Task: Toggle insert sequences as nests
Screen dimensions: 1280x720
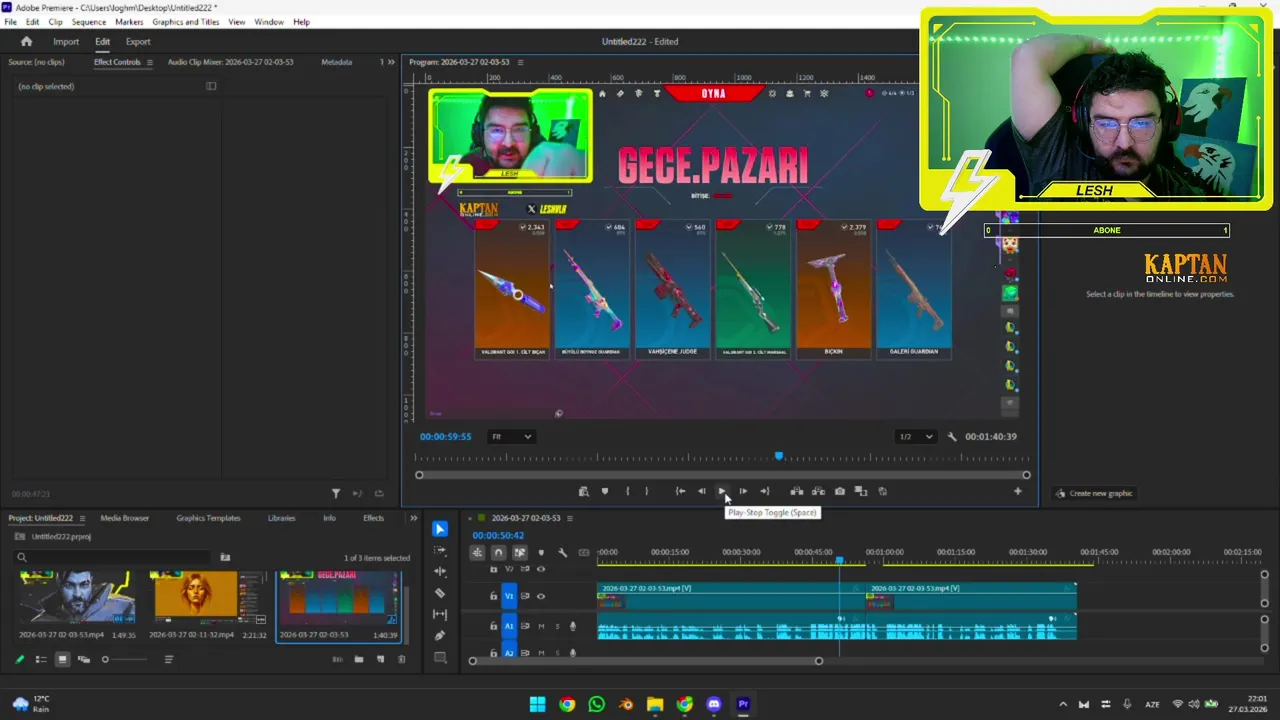Action: (477, 552)
